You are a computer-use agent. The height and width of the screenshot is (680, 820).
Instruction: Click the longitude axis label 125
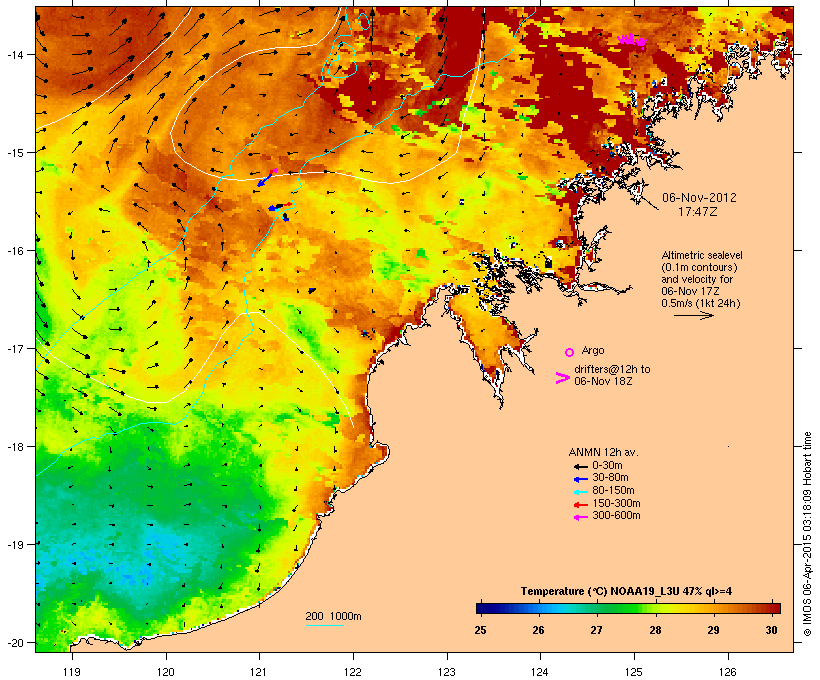pyautogui.click(x=634, y=672)
